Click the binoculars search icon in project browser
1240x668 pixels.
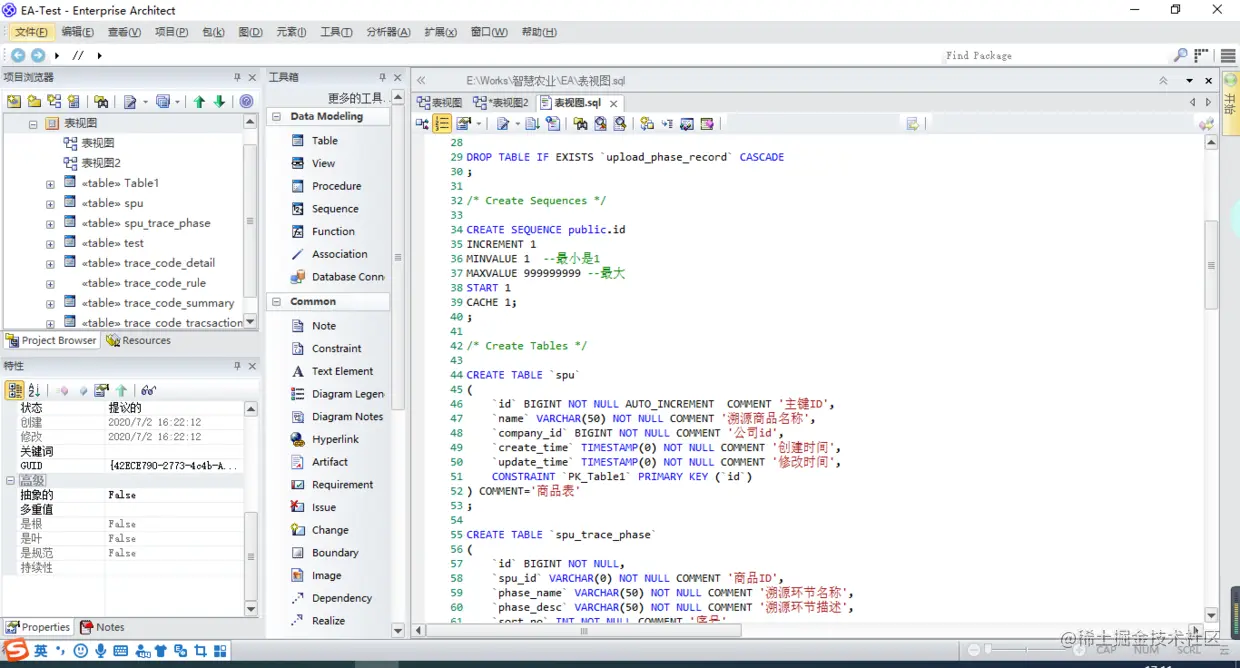(101, 101)
